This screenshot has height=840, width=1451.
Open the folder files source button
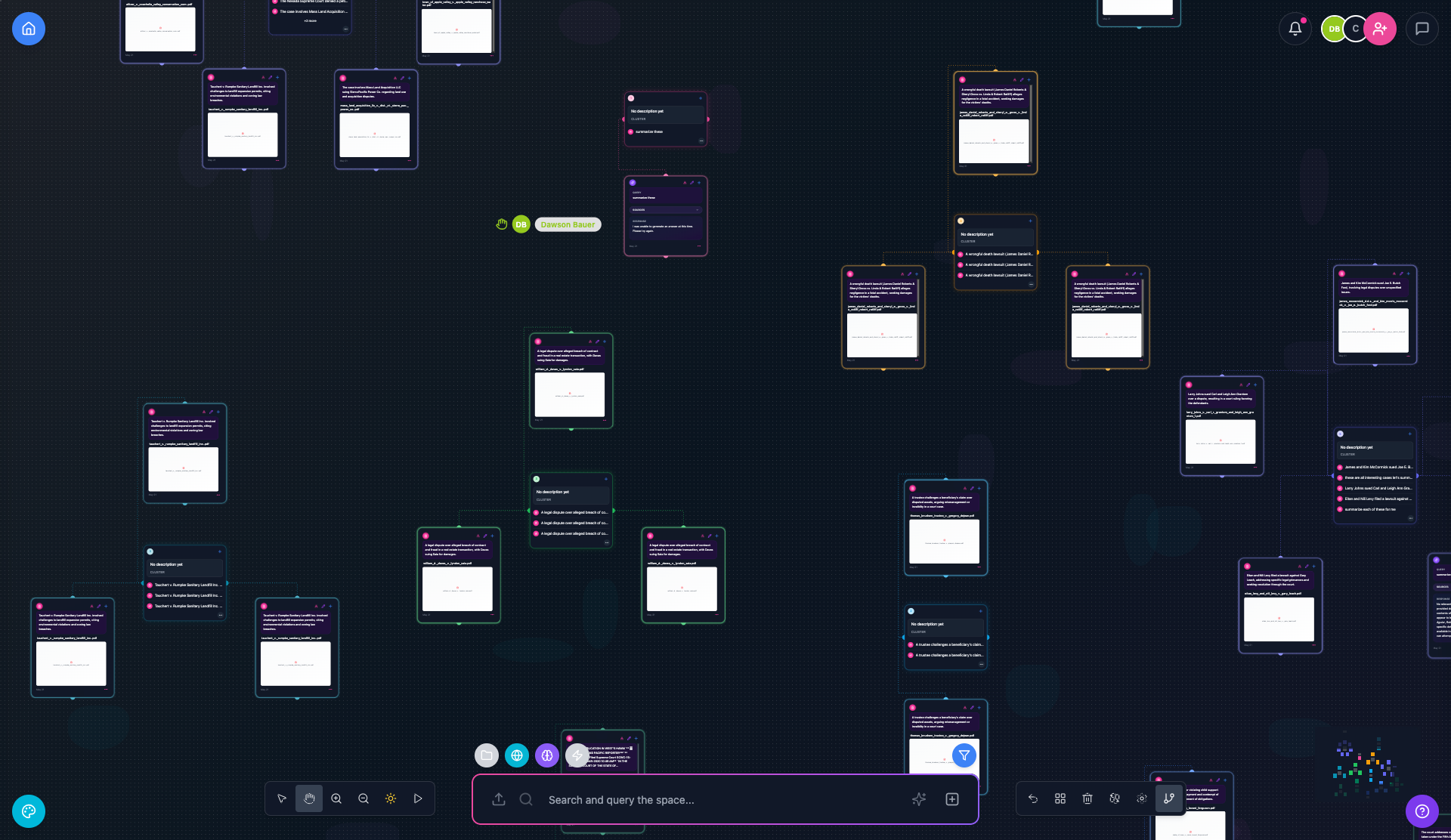click(487, 755)
